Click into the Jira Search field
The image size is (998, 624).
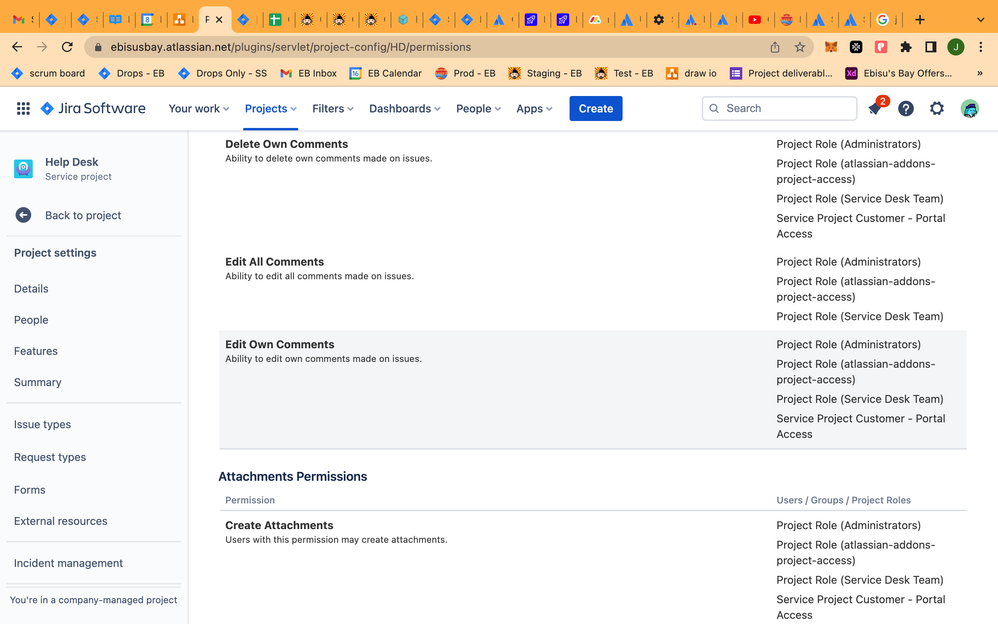tap(779, 108)
